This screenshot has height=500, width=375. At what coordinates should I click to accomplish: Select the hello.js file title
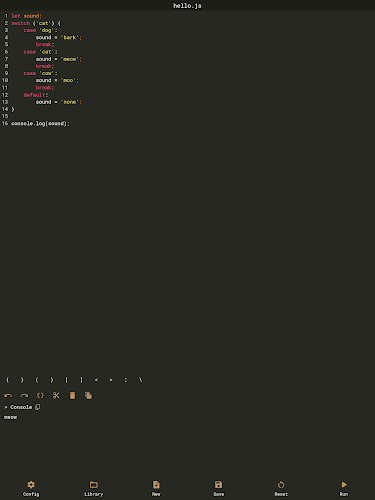pos(187,6)
